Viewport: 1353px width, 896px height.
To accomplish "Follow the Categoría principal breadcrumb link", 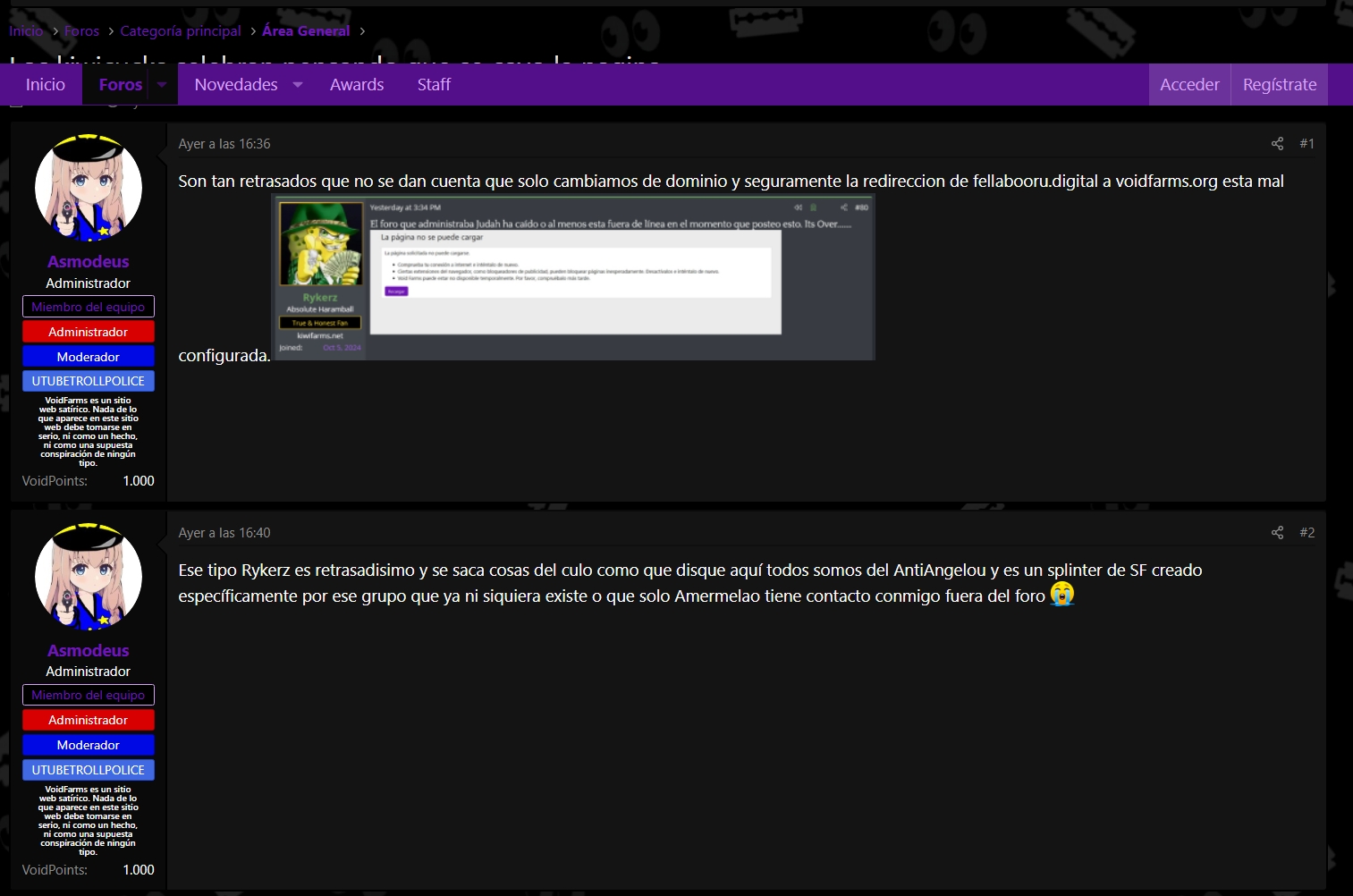I will 181,30.
